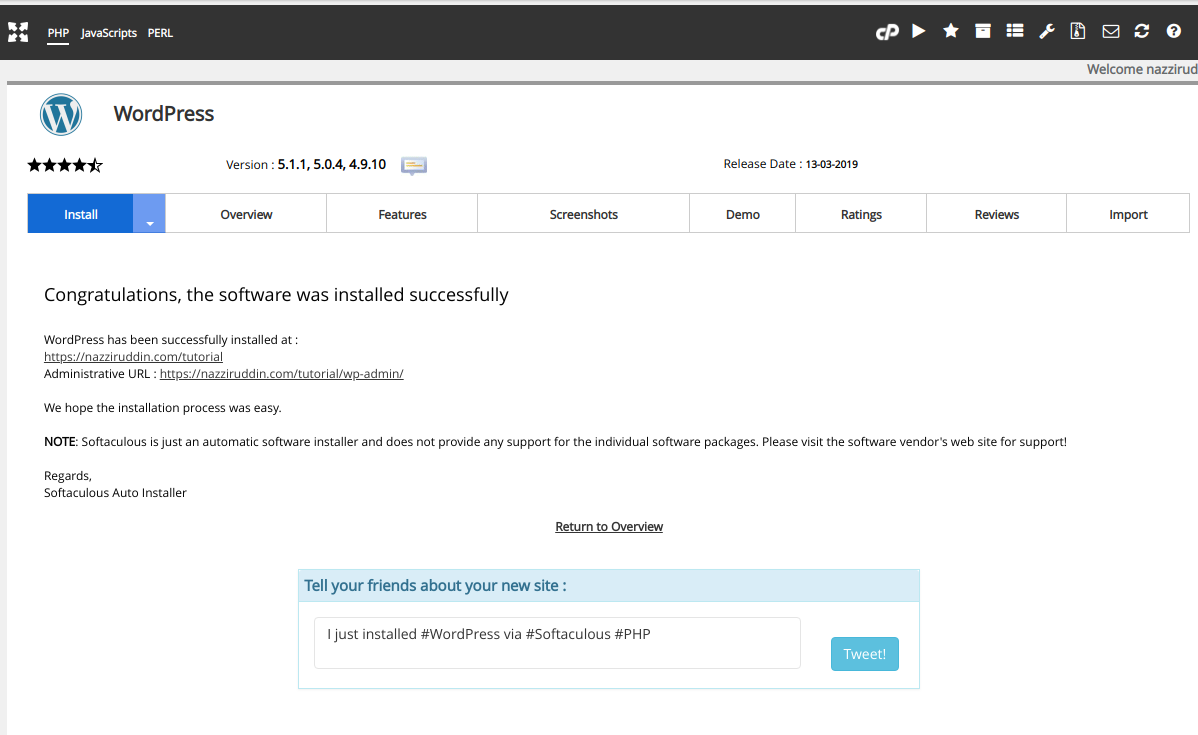Open the installations box icon

tap(983, 31)
